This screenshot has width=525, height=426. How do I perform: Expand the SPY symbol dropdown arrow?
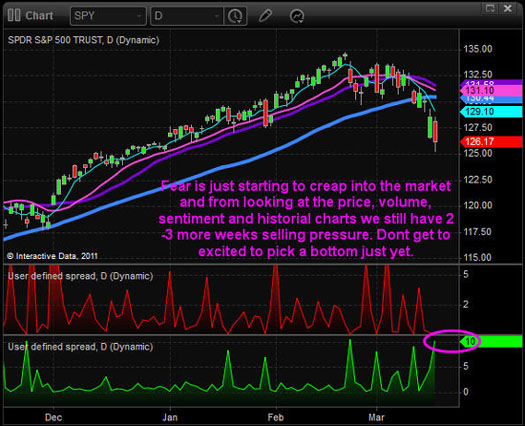point(138,16)
